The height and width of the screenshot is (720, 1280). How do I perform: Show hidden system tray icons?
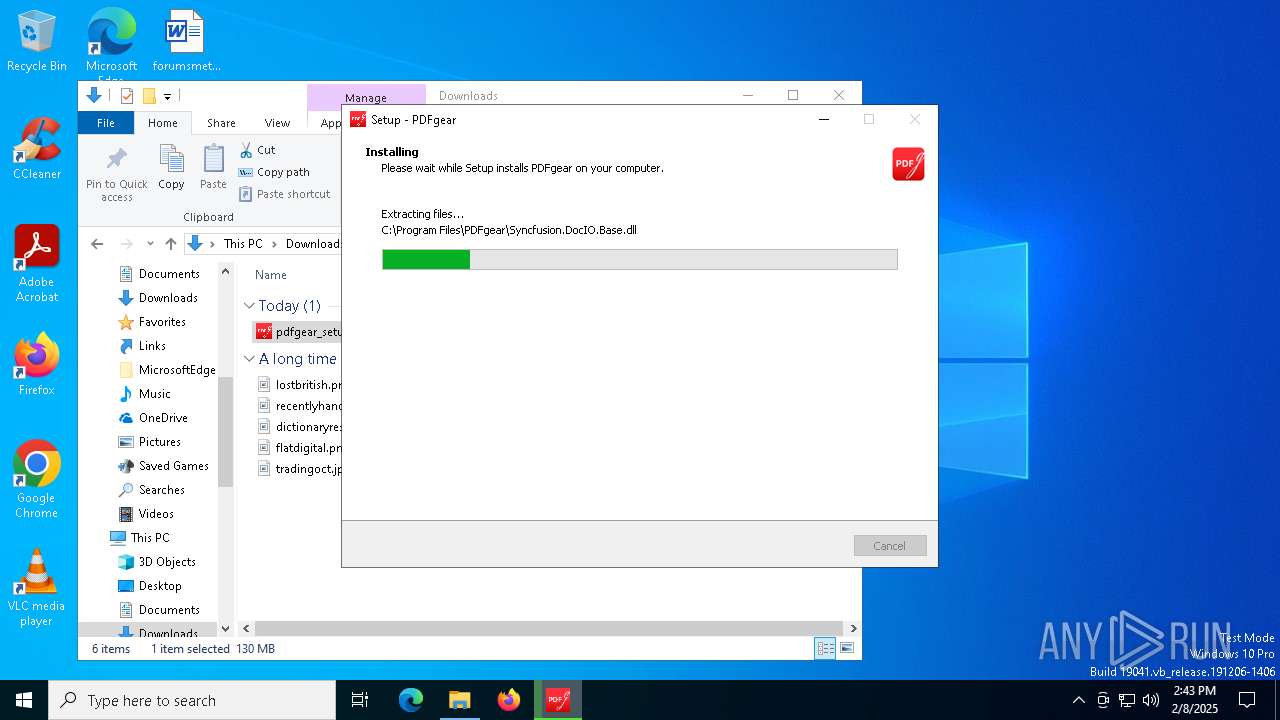[x=1078, y=700]
